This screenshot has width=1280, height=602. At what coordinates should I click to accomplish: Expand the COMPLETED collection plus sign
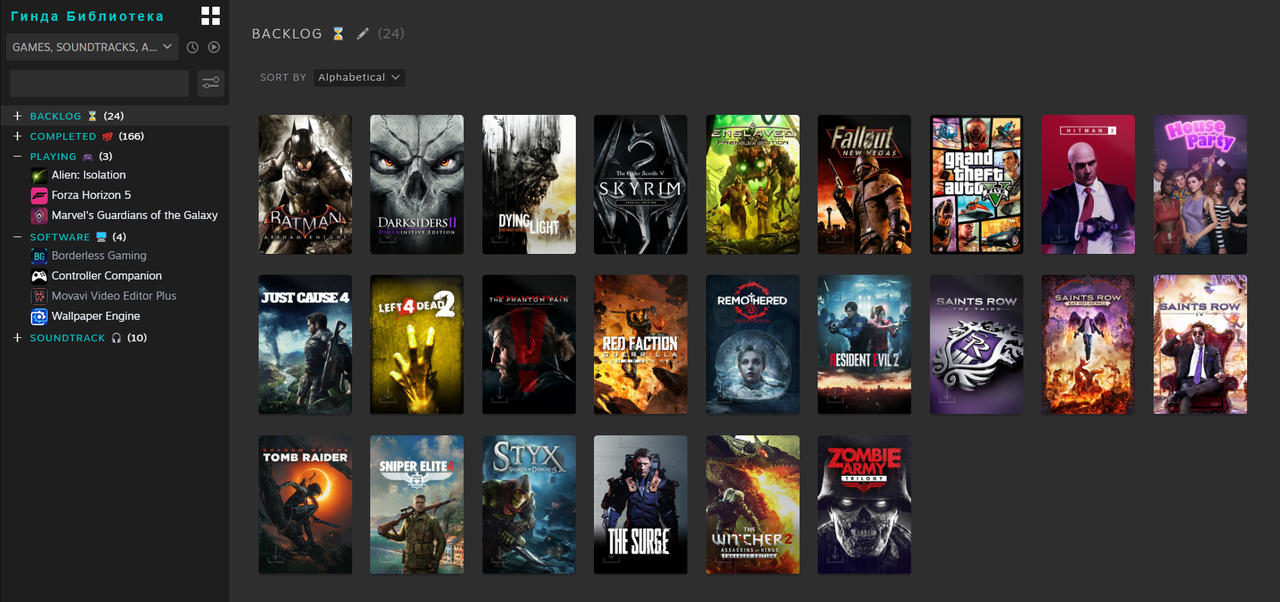tap(17, 136)
